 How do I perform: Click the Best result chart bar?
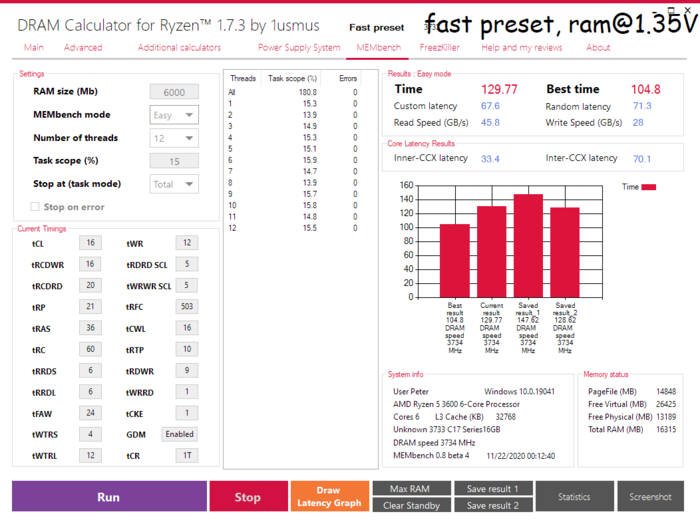tap(455, 261)
